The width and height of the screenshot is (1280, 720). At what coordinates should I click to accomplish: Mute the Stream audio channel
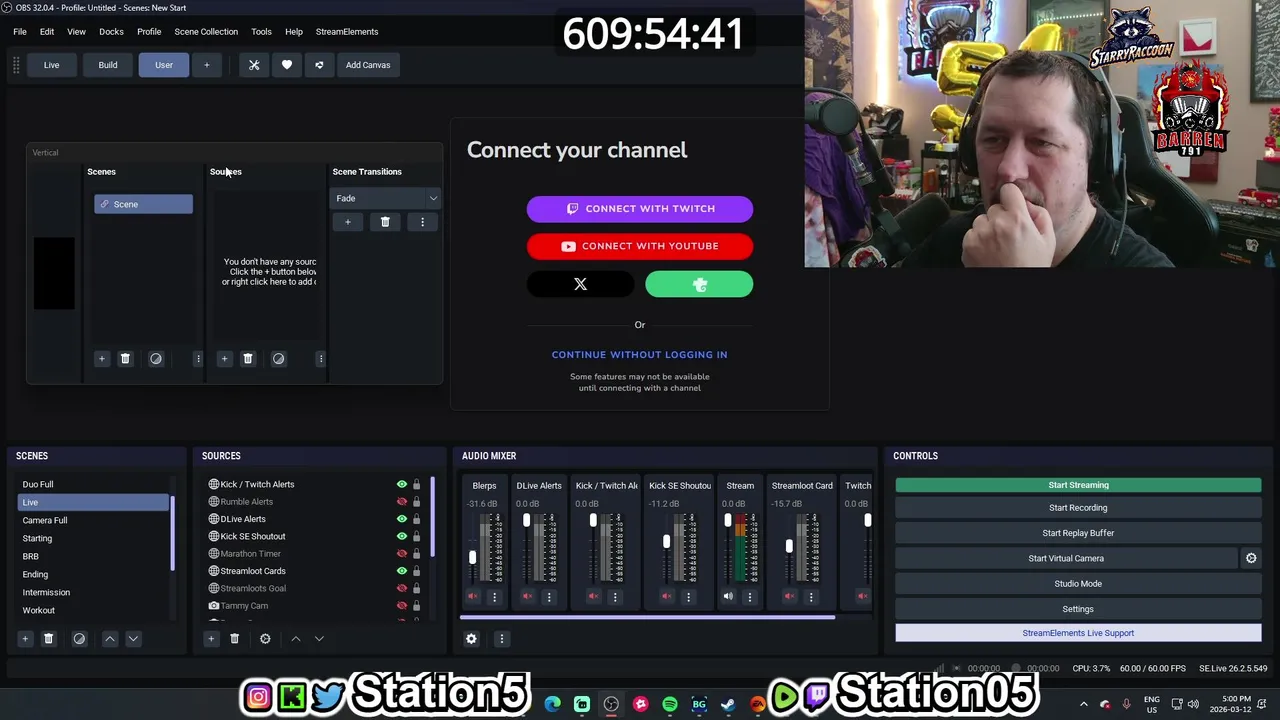[728, 597]
